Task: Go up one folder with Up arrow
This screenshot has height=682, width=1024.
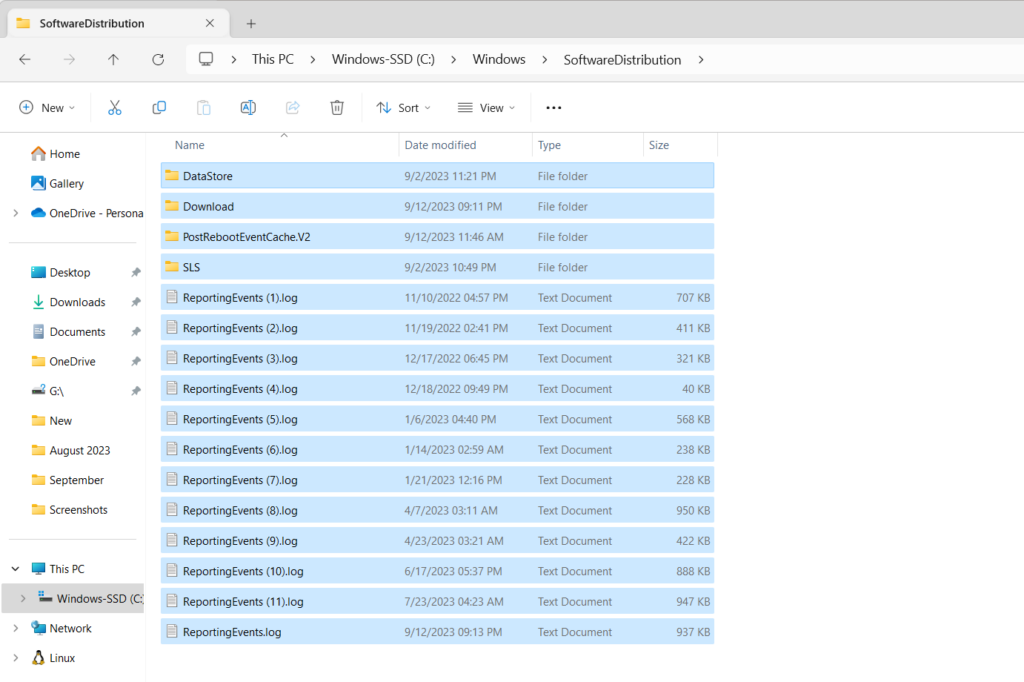Action: tap(113, 60)
